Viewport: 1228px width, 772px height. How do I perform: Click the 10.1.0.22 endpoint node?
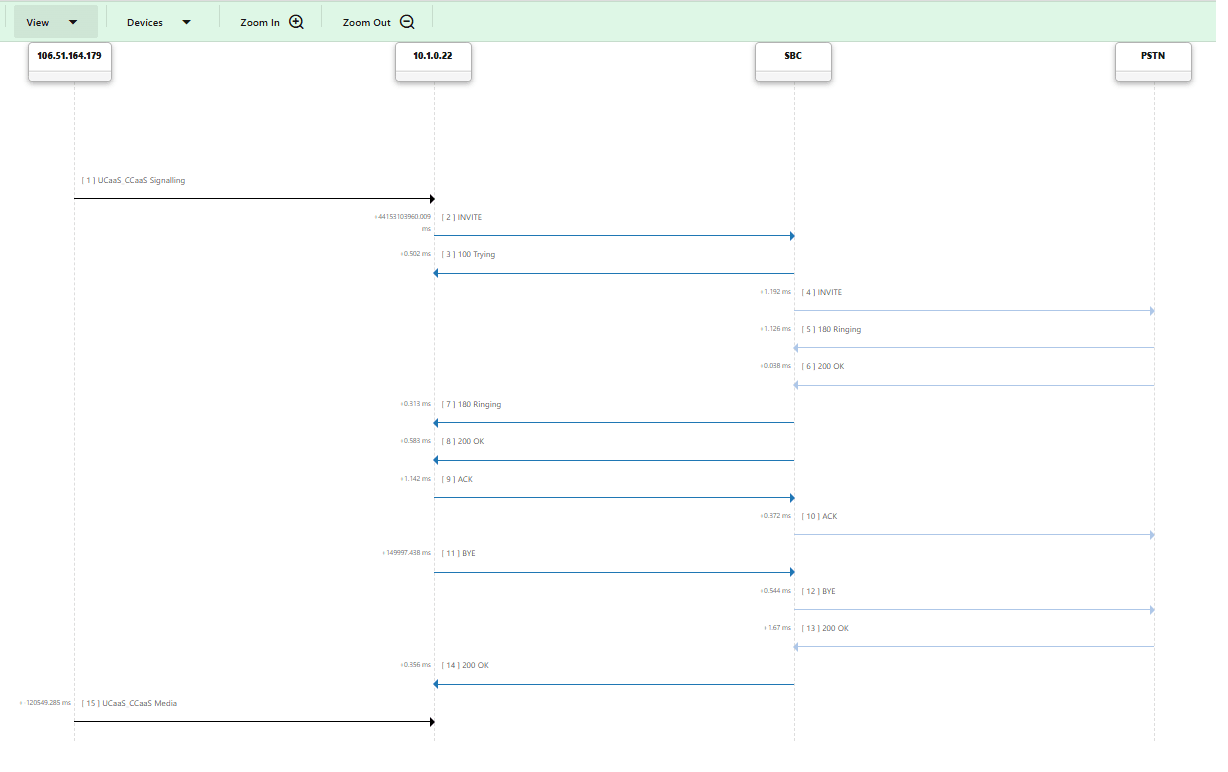click(x=432, y=56)
